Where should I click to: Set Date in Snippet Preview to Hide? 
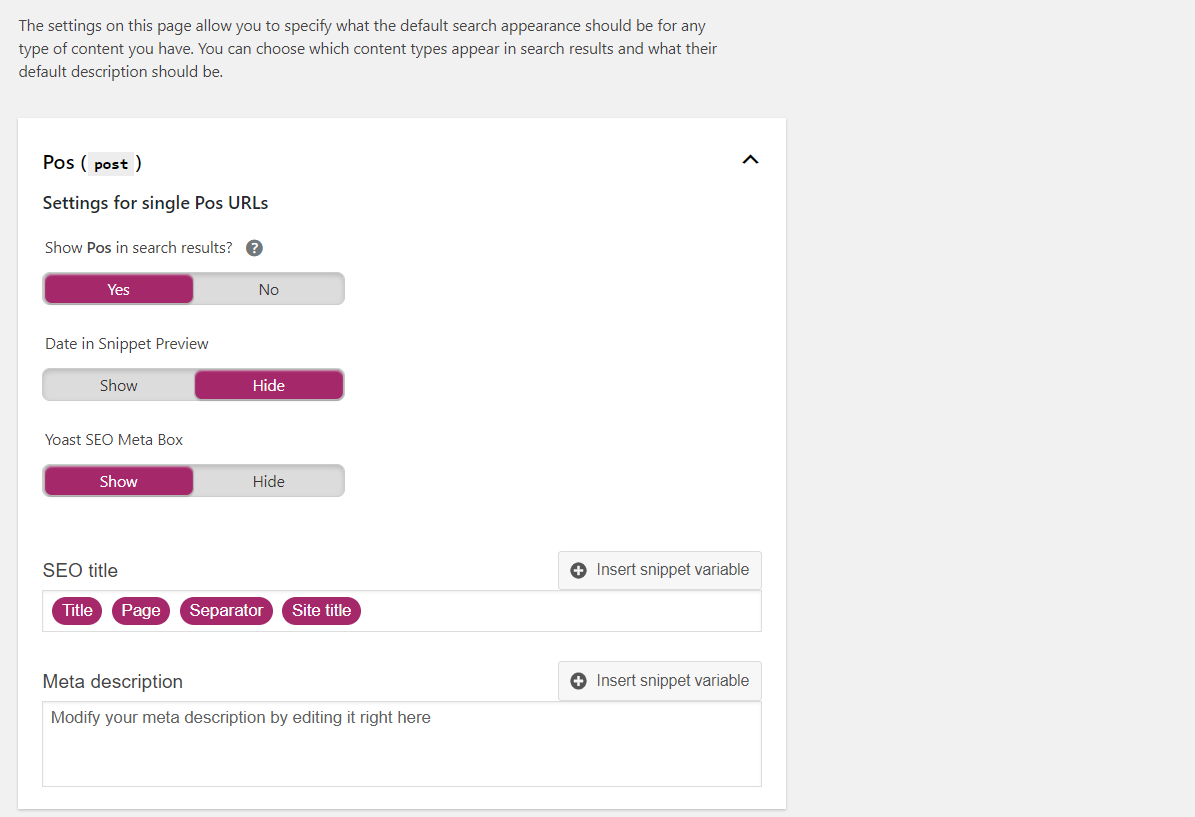(x=268, y=386)
